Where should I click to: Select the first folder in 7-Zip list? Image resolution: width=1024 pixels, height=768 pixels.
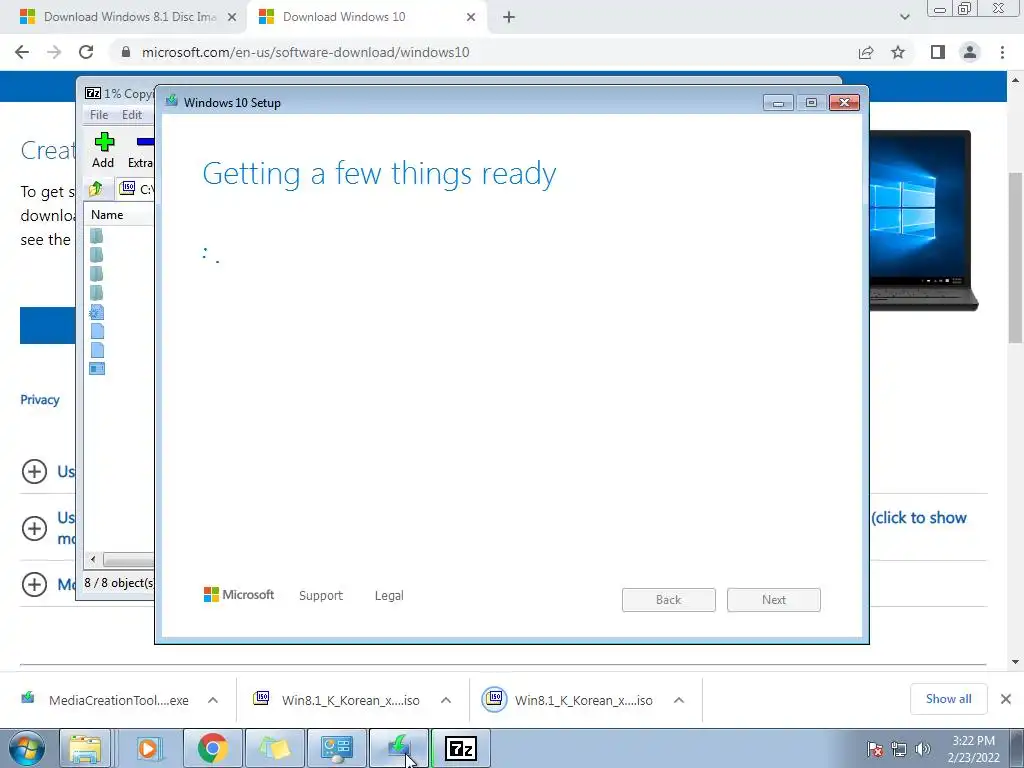pyautogui.click(x=97, y=235)
